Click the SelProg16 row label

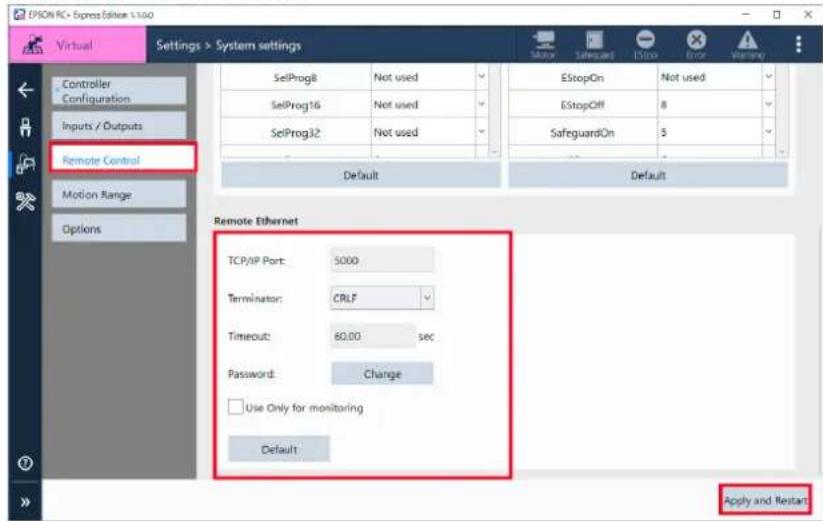coord(296,105)
